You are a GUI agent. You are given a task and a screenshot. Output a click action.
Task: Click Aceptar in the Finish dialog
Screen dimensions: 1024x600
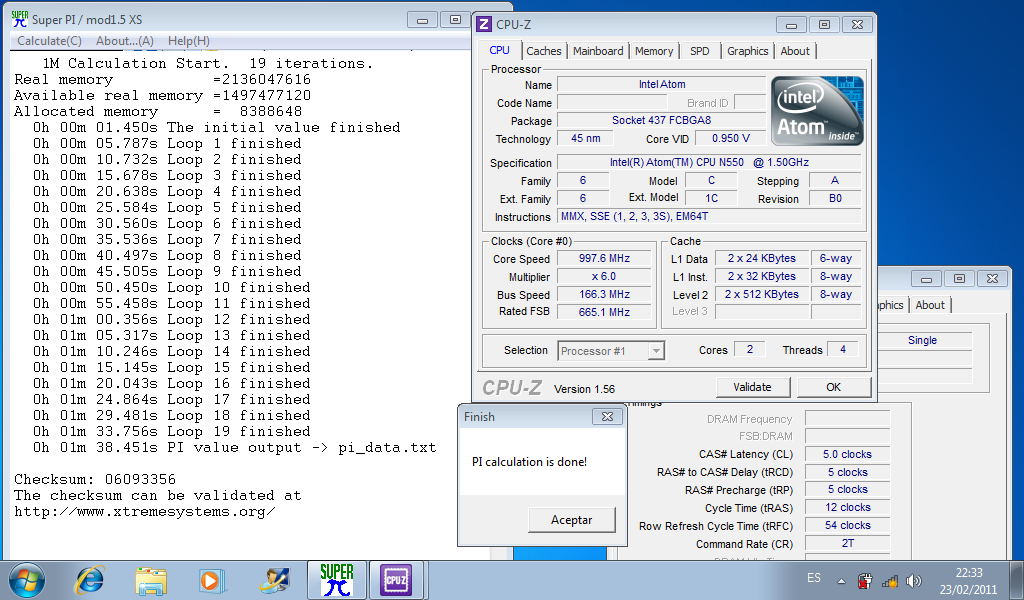571,520
